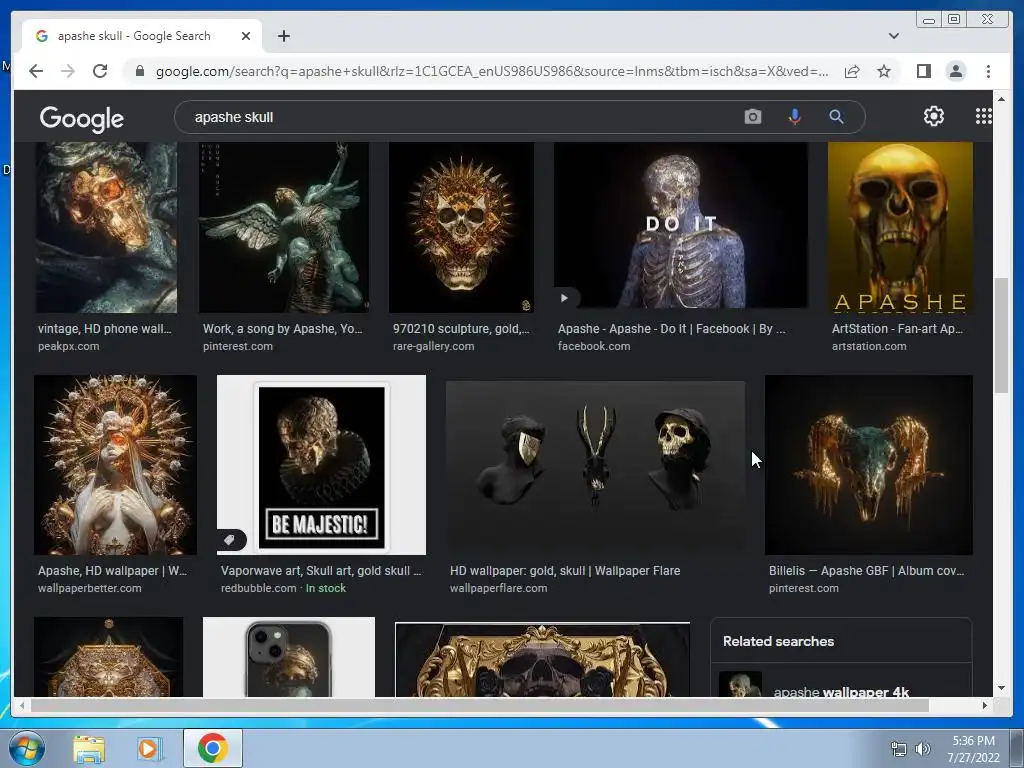Open File Explorer from taskbar
This screenshot has height=768, width=1024.
[x=89, y=749]
